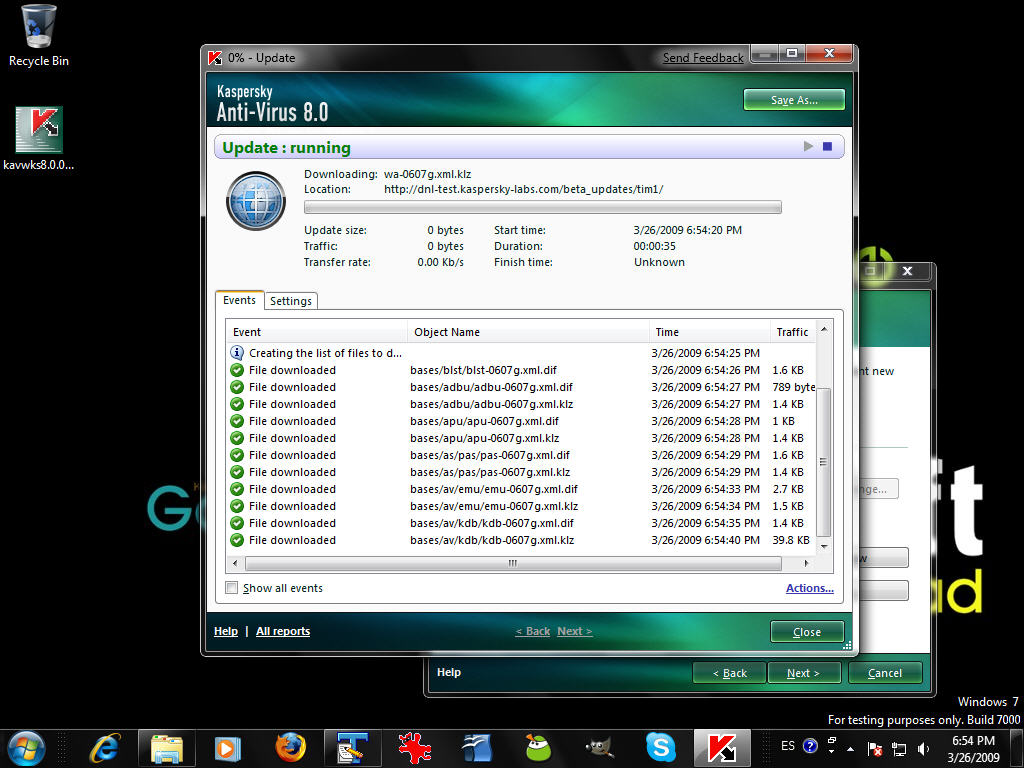Image resolution: width=1024 pixels, height=768 pixels.
Task: Click the 'Next >' button in the background wizard window
Action: tap(804, 673)
